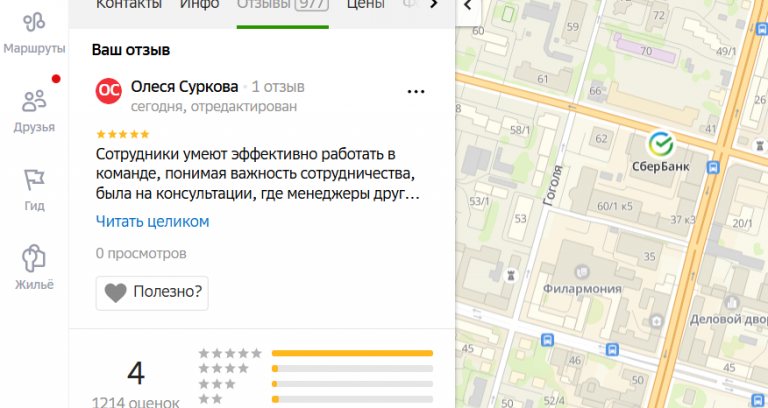Click building 49/1 label on map
This screenshot has height=408, width=768.
[726, 51]
